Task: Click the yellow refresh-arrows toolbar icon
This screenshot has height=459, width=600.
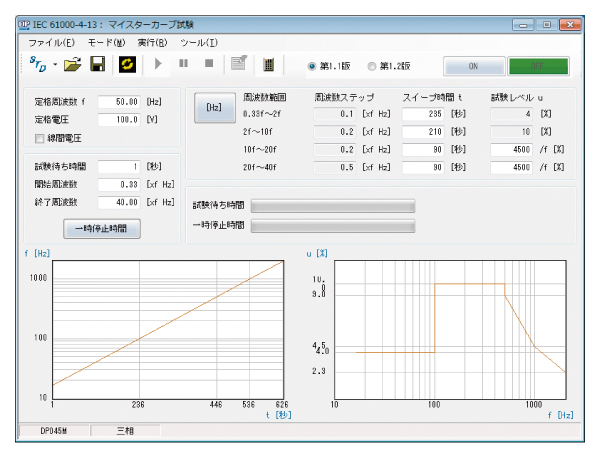Action: (128, 65)
